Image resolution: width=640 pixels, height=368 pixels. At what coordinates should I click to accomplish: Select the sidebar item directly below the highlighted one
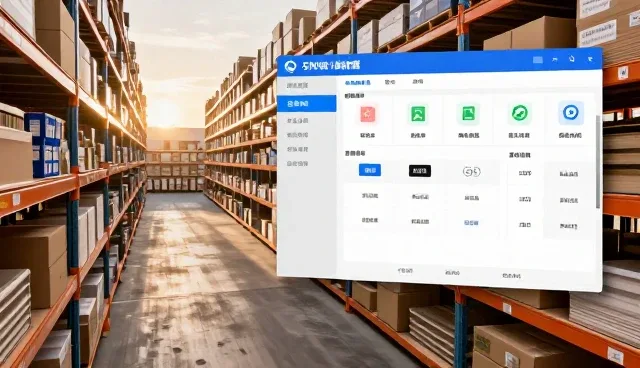pos(298,121)
